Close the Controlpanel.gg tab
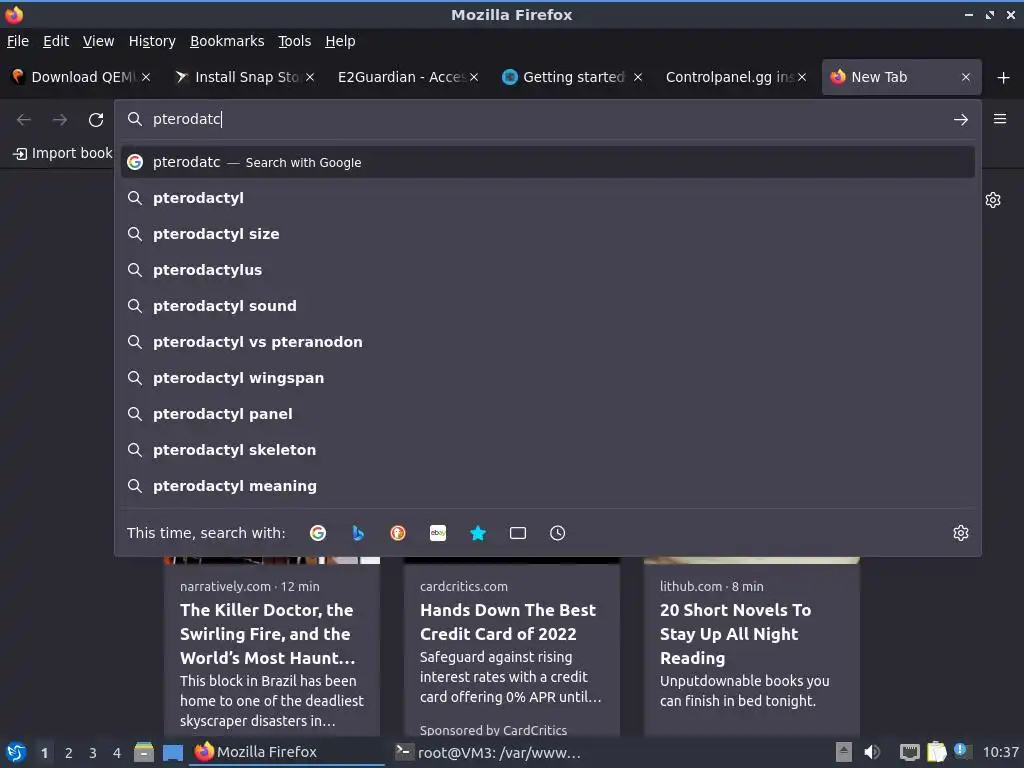 coord(802,77)
